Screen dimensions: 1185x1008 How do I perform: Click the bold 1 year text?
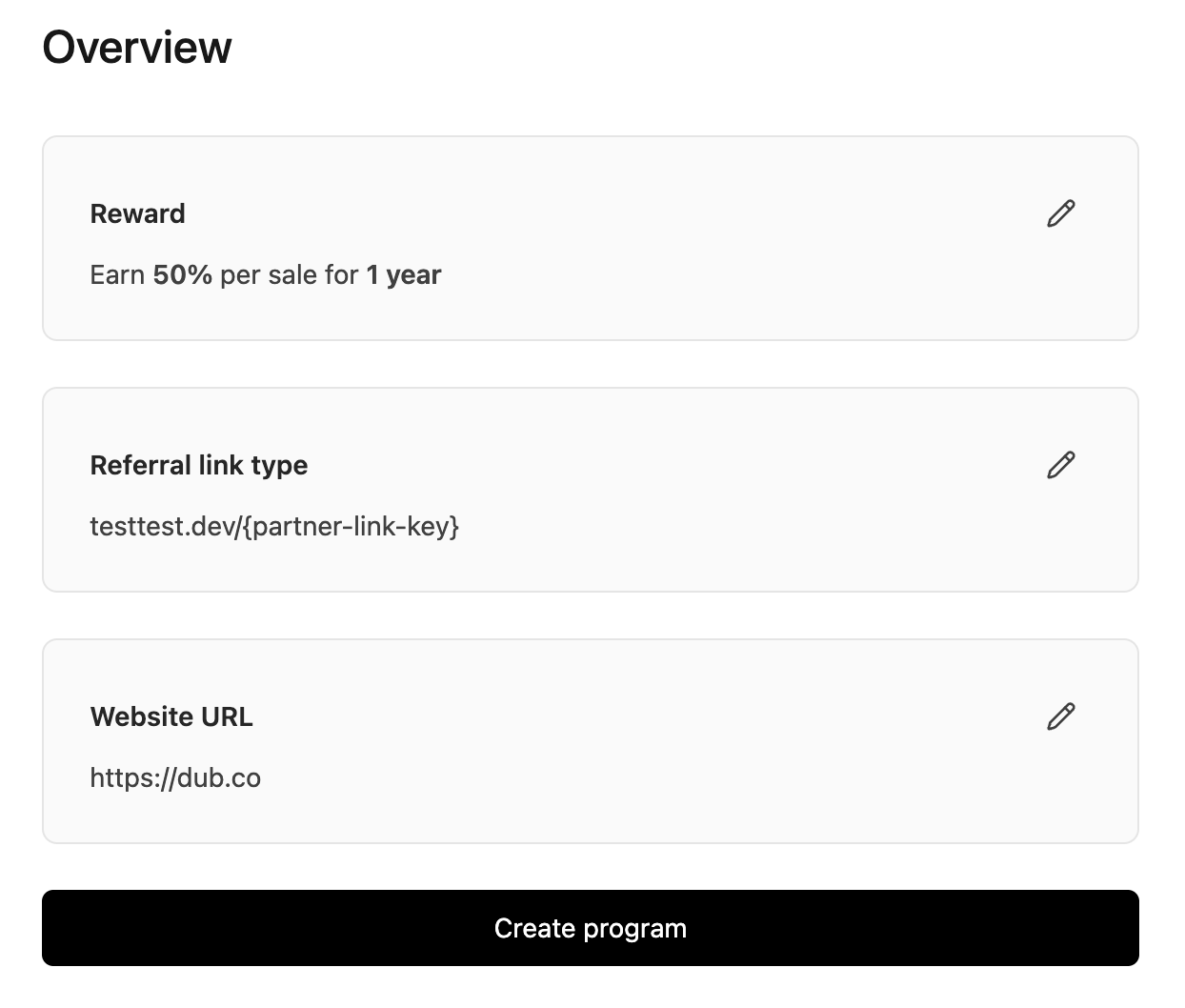click(403, 274)
